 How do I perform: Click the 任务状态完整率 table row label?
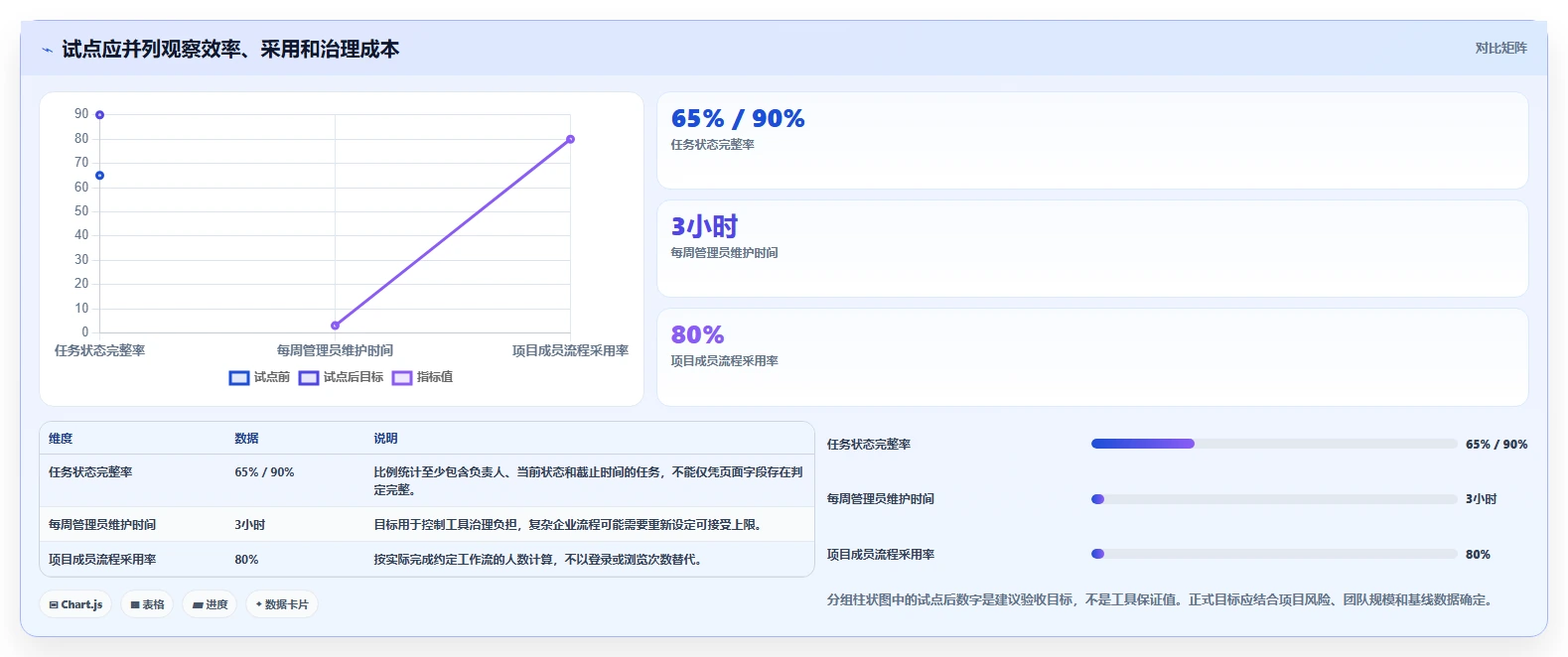[90, 472]
